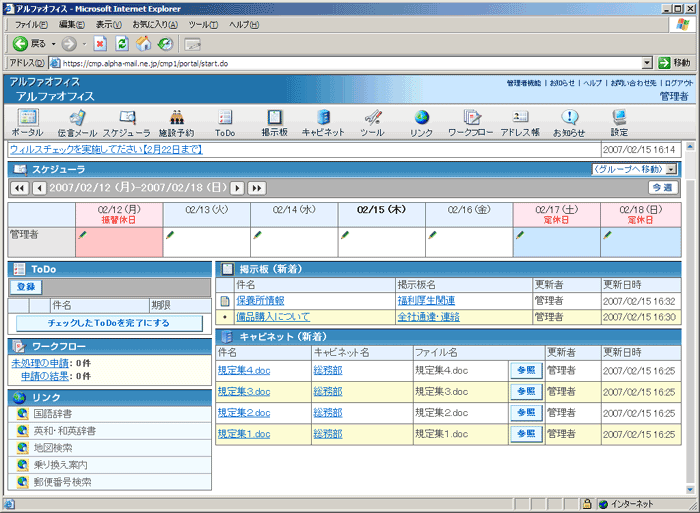
Task: Open the グループへ移動 dropdown
Action: 634,169
